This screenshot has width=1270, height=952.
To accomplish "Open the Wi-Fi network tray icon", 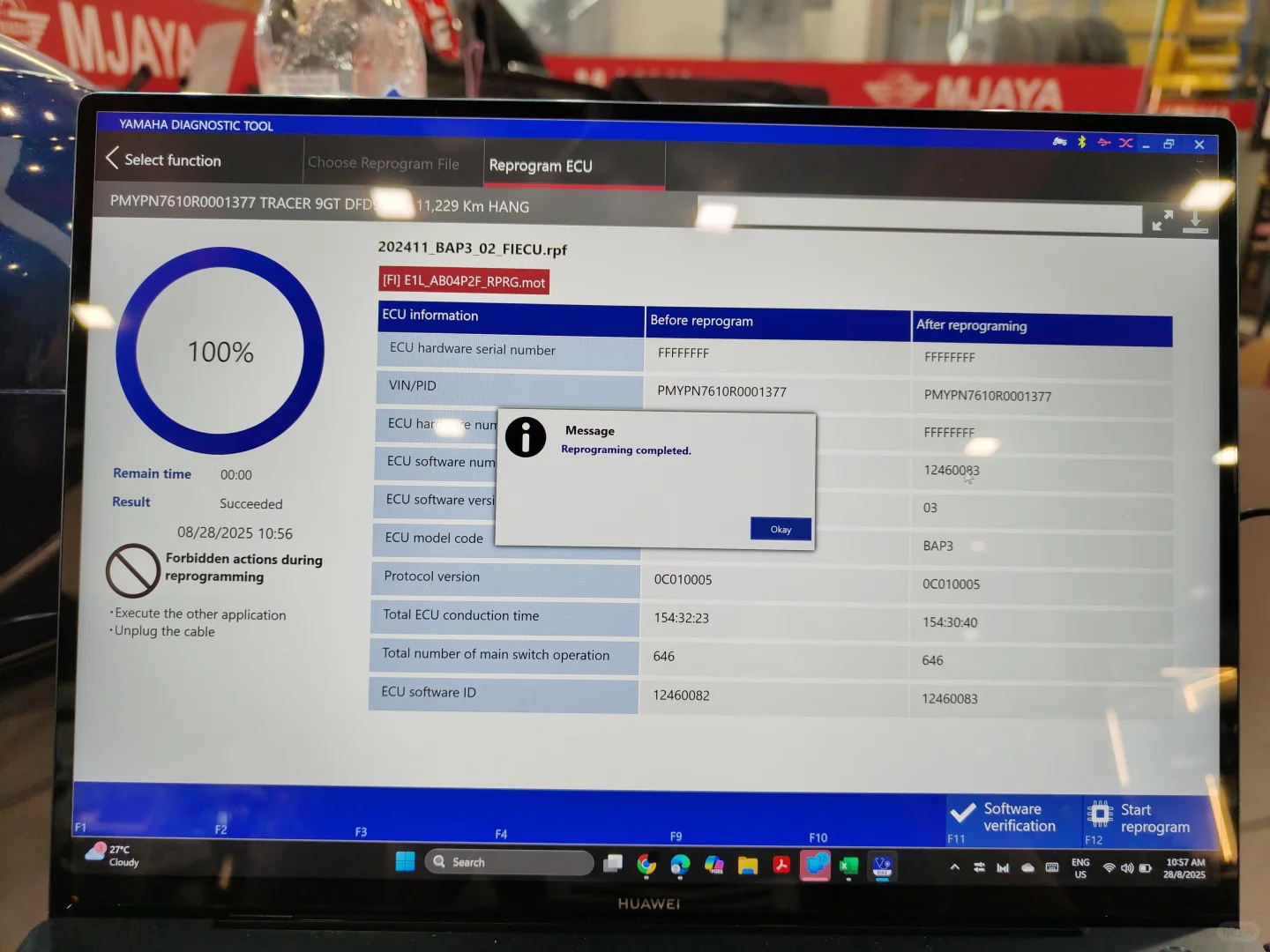I will click(x=1109, y=868).
